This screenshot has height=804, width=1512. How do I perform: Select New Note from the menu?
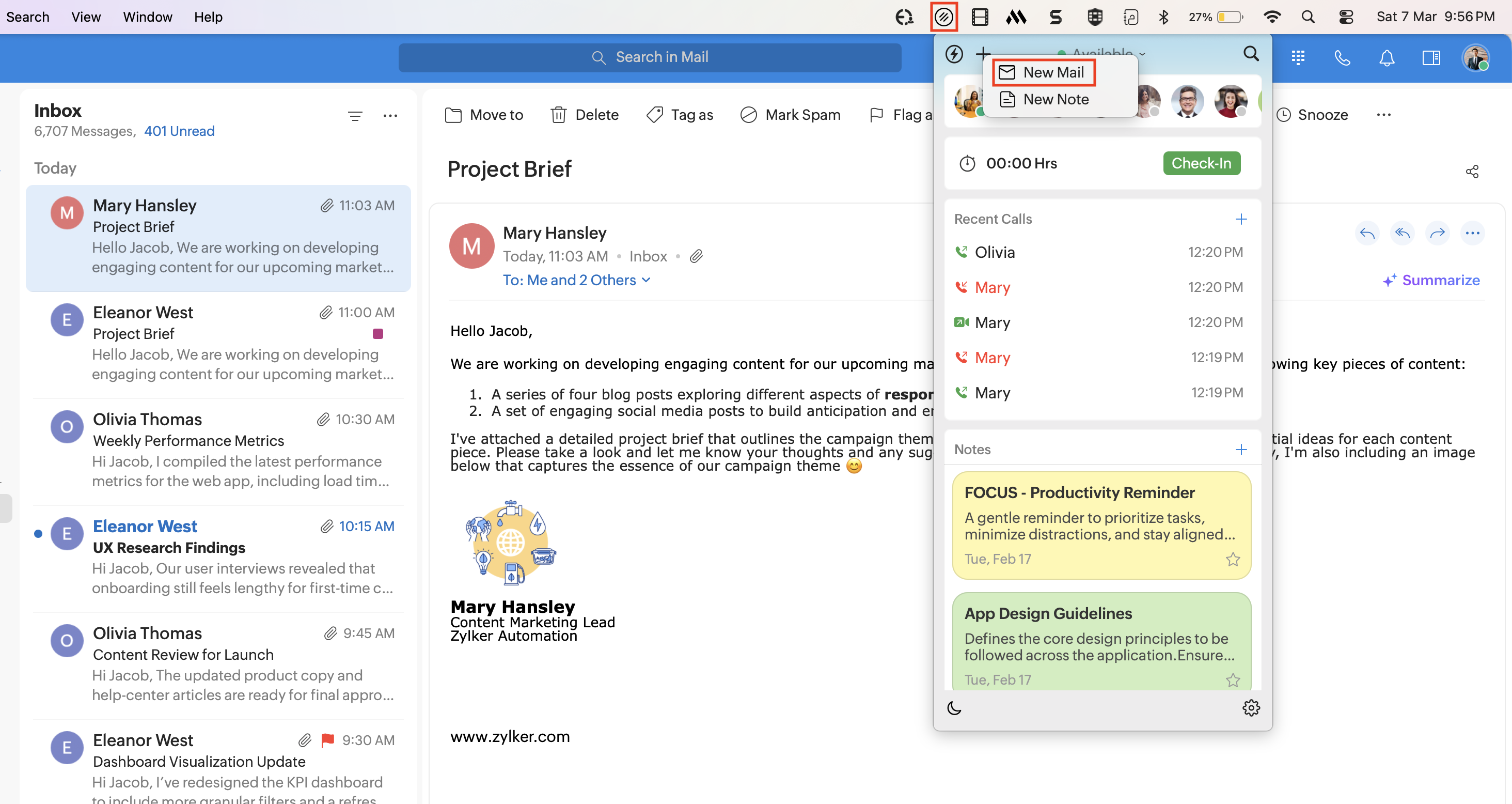coord(1056,99)
